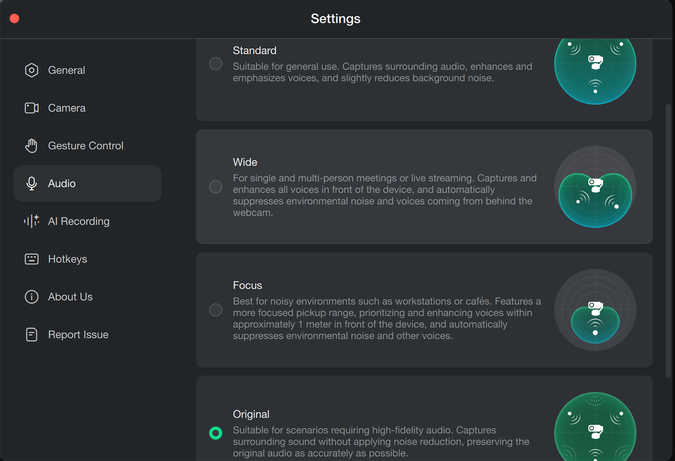Click the About Us info icon

click(31, 297)
